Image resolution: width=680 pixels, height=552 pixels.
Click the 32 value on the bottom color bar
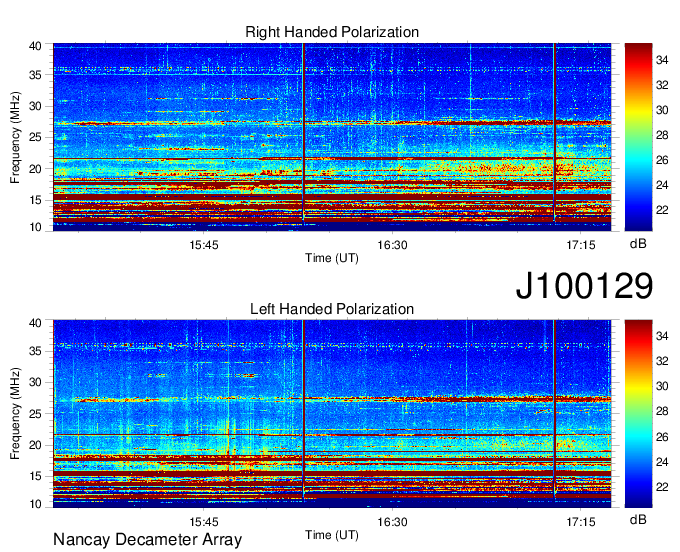[662, 361]
